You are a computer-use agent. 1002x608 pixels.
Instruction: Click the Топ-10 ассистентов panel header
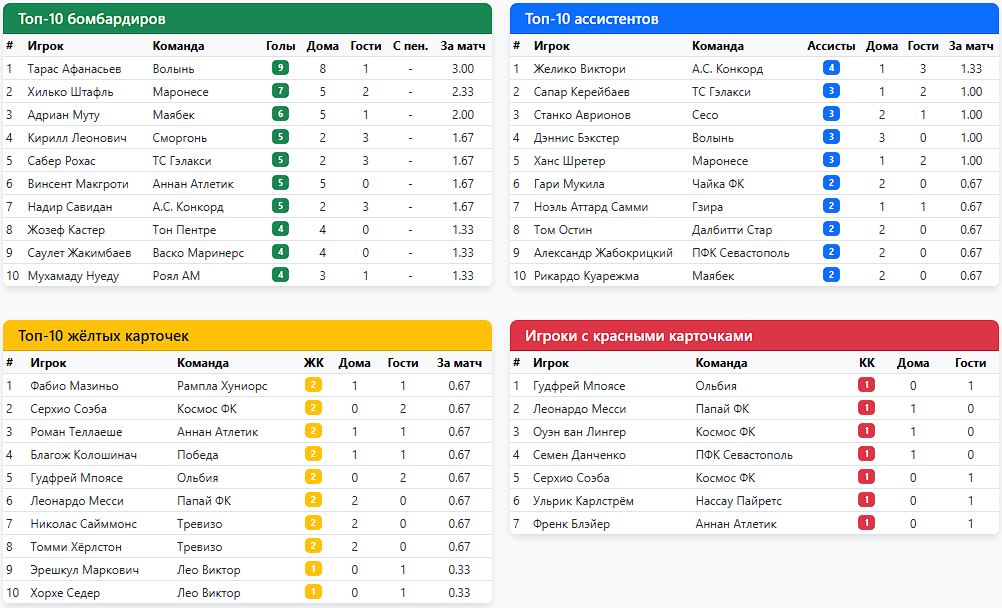[x=754, y=19]
